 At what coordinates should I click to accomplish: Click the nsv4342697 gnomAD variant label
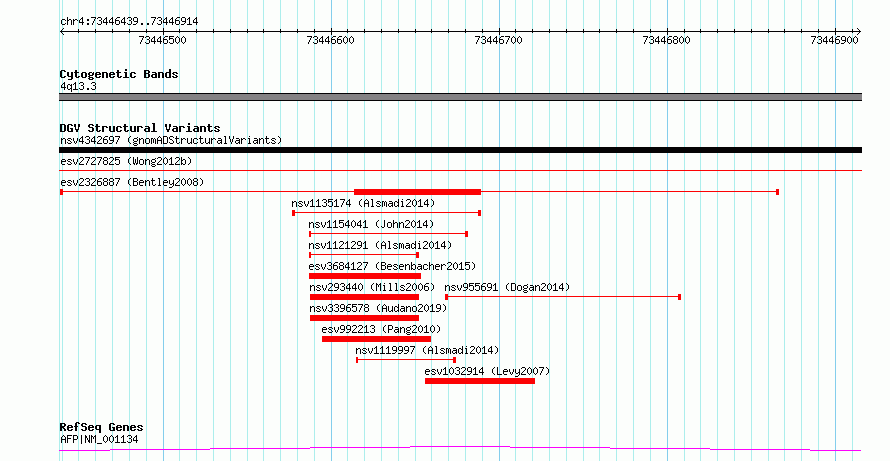pos(171,140)
